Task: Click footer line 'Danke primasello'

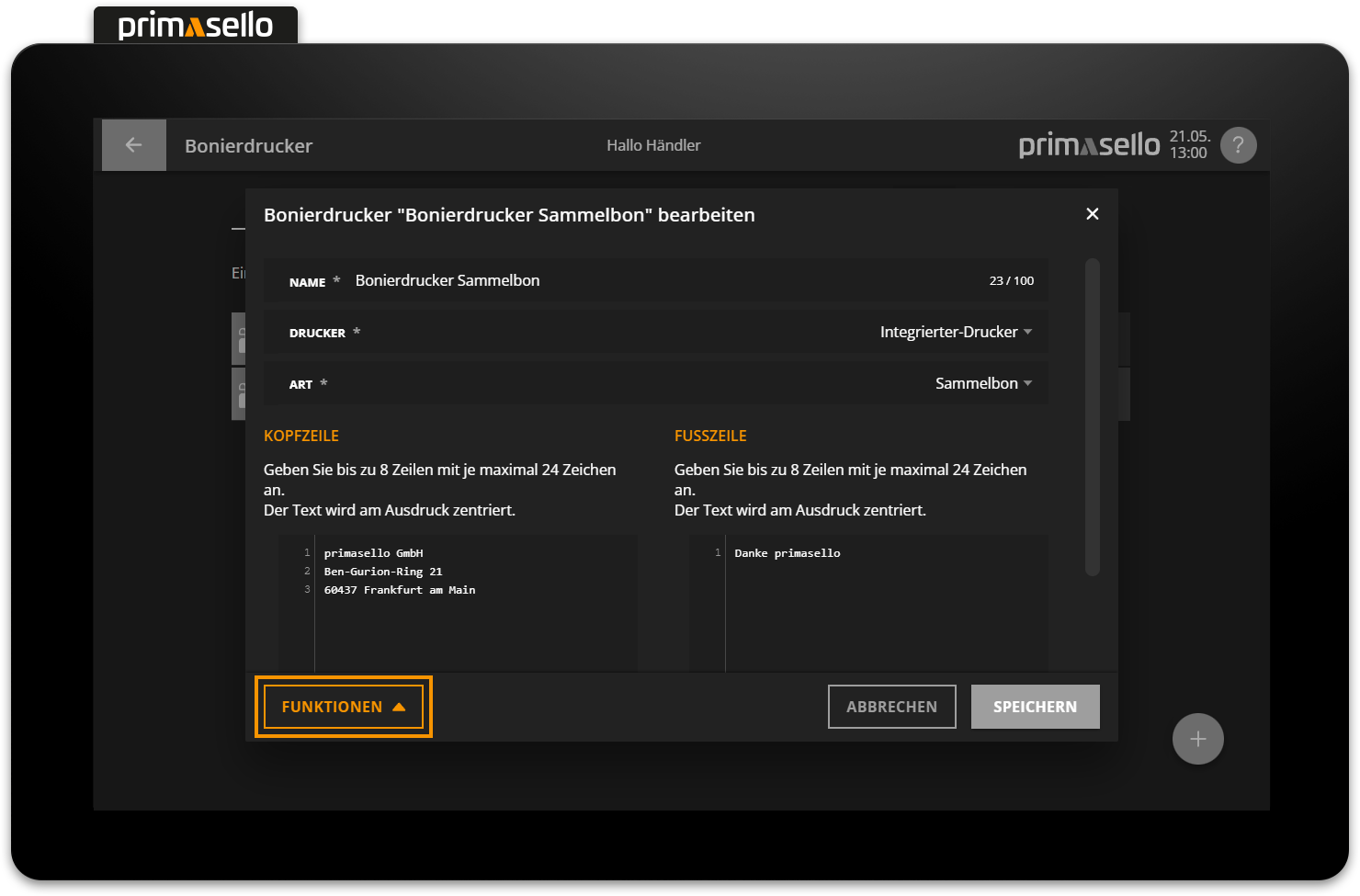Action: (787, 553)
